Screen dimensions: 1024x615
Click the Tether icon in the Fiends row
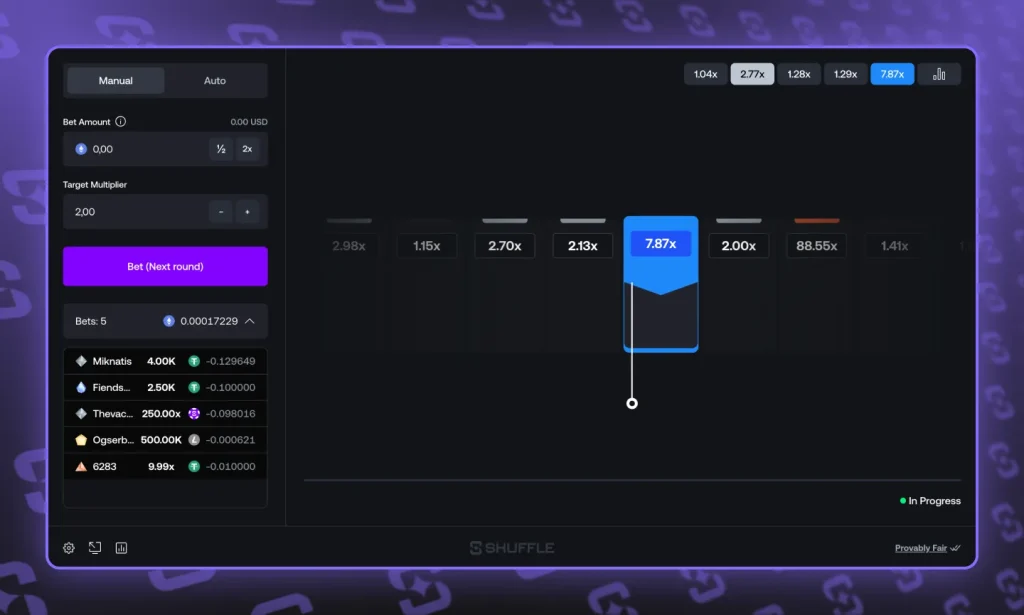click(x=194, y=387)
